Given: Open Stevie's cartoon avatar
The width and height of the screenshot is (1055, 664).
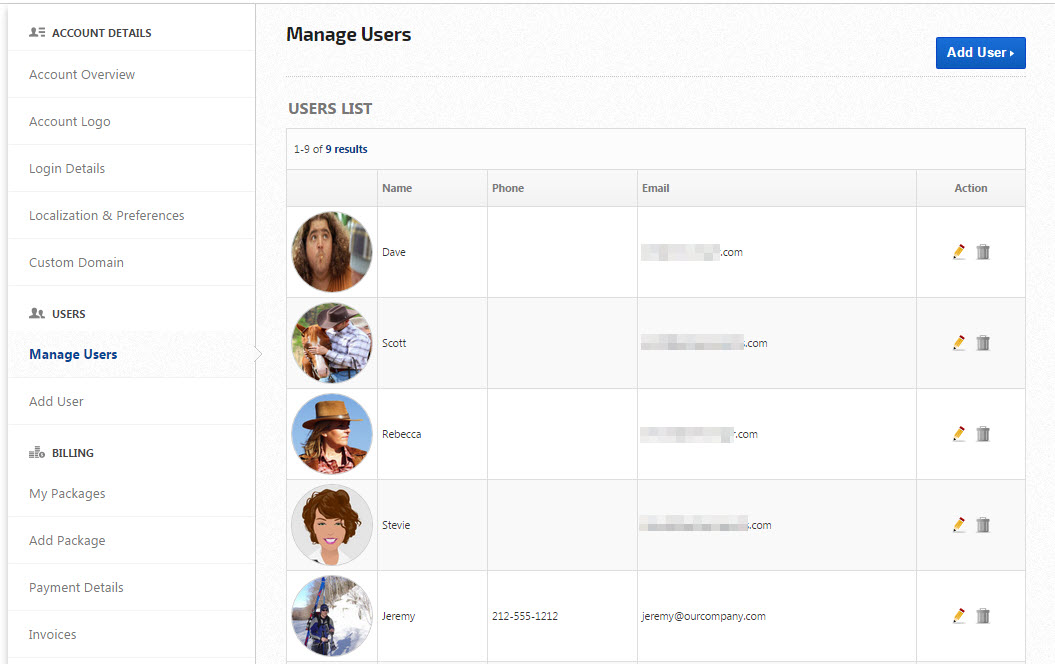Looking at the screenshot, I should point(332,525).
